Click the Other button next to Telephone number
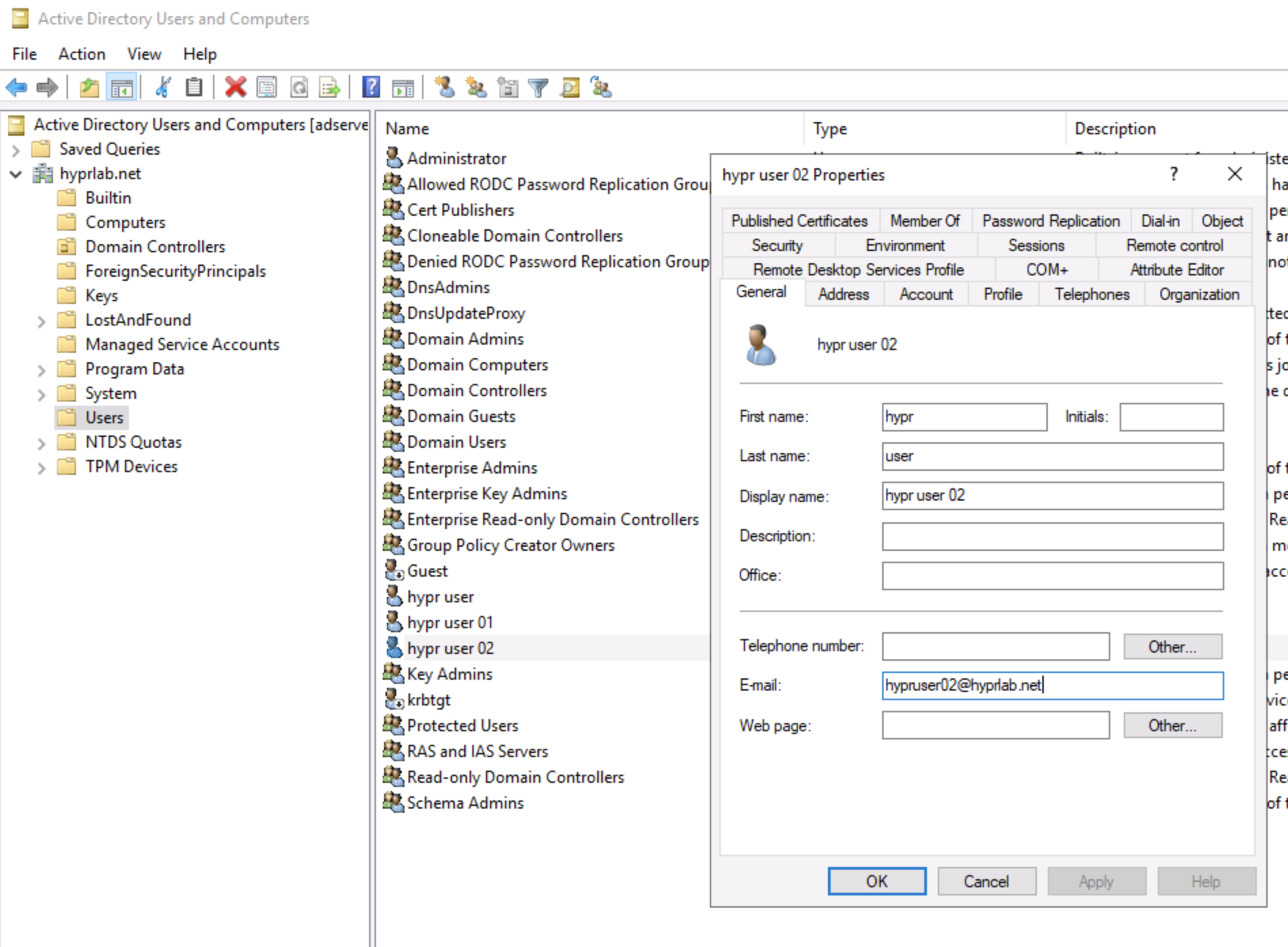This screenshot has width=1288, height=947. pos(1172,646)
